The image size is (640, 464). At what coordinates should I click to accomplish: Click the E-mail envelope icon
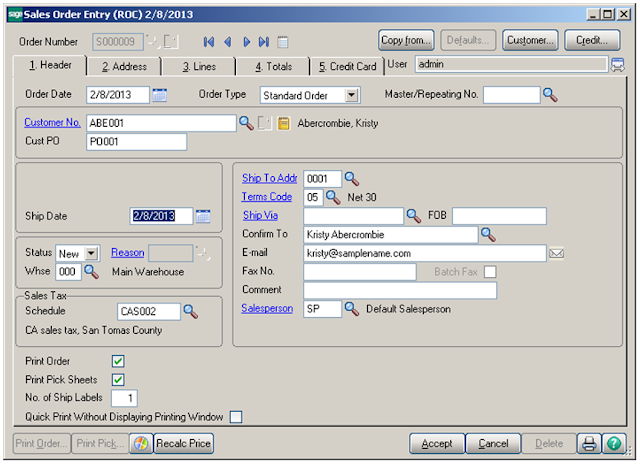557,253
